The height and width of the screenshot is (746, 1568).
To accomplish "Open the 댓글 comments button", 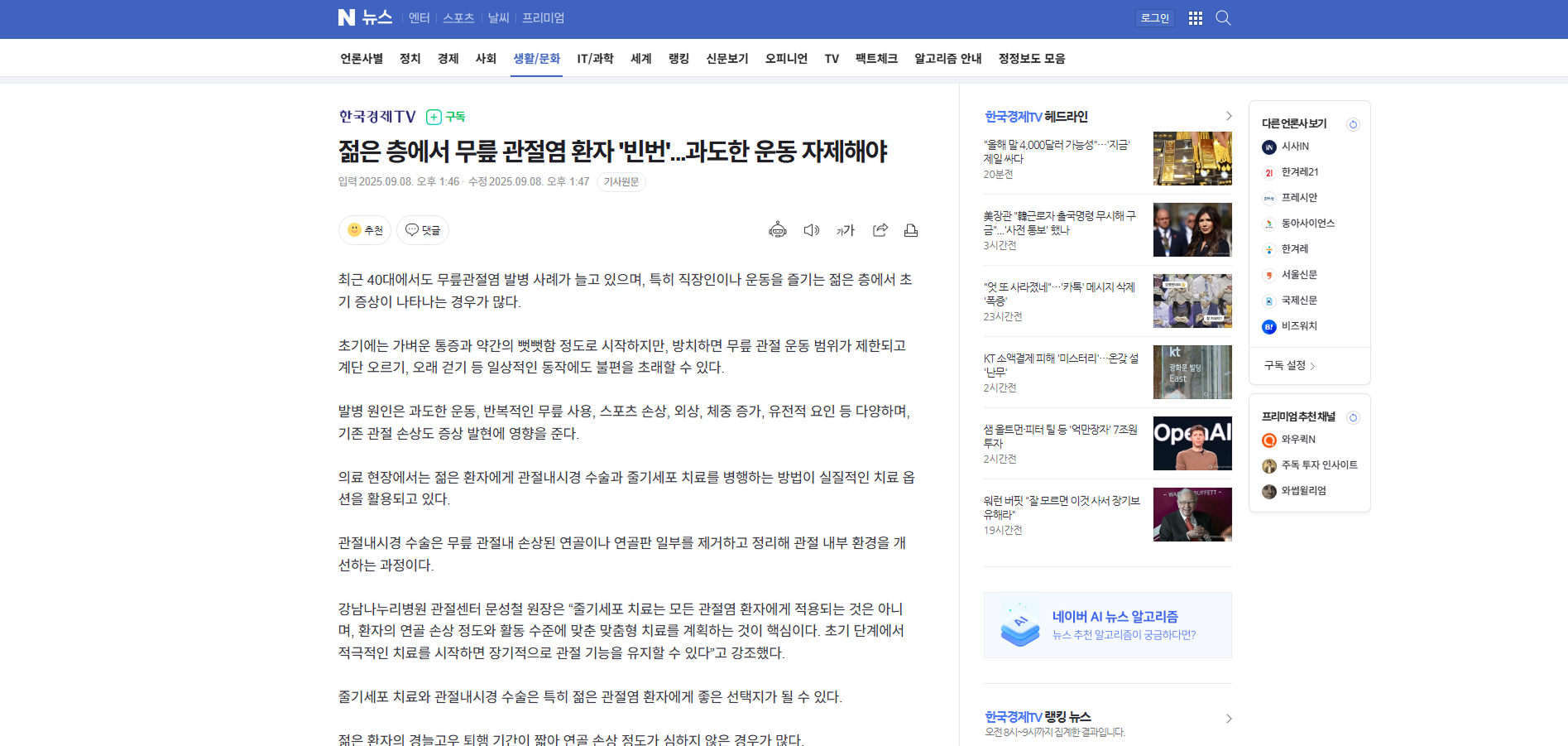I will click(x=423, y=230).
